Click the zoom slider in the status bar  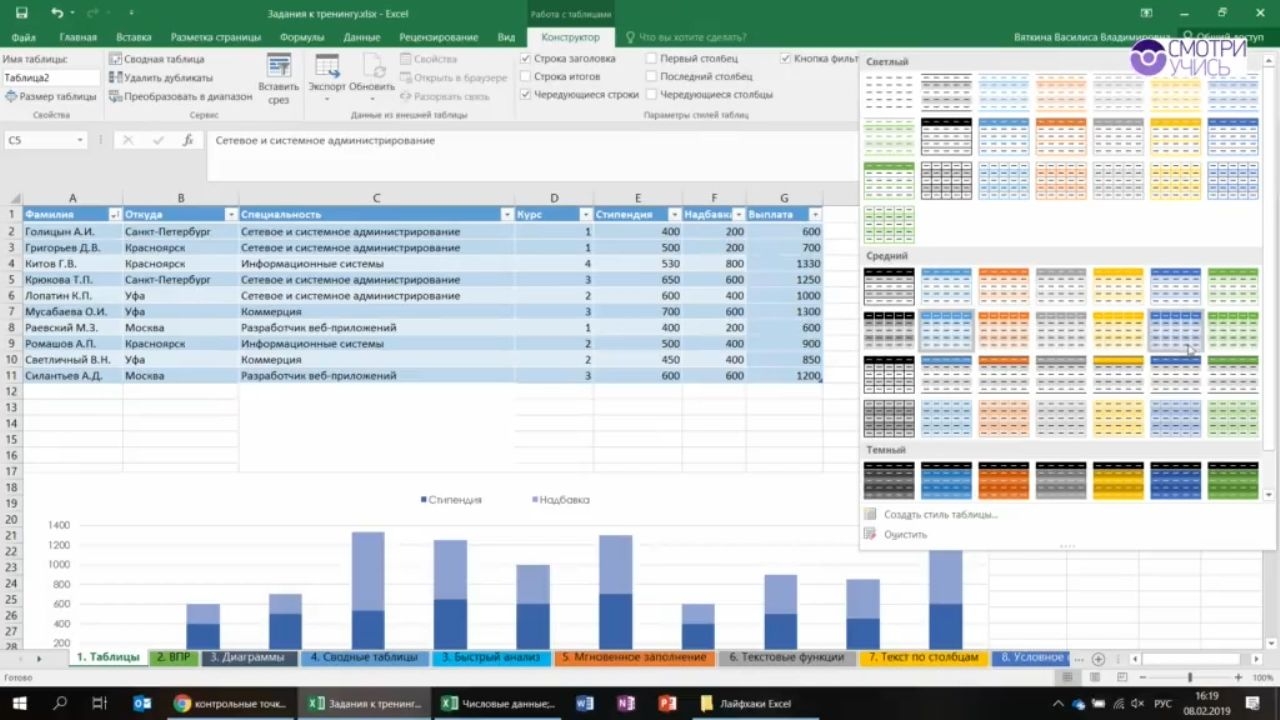(1190, 678)
